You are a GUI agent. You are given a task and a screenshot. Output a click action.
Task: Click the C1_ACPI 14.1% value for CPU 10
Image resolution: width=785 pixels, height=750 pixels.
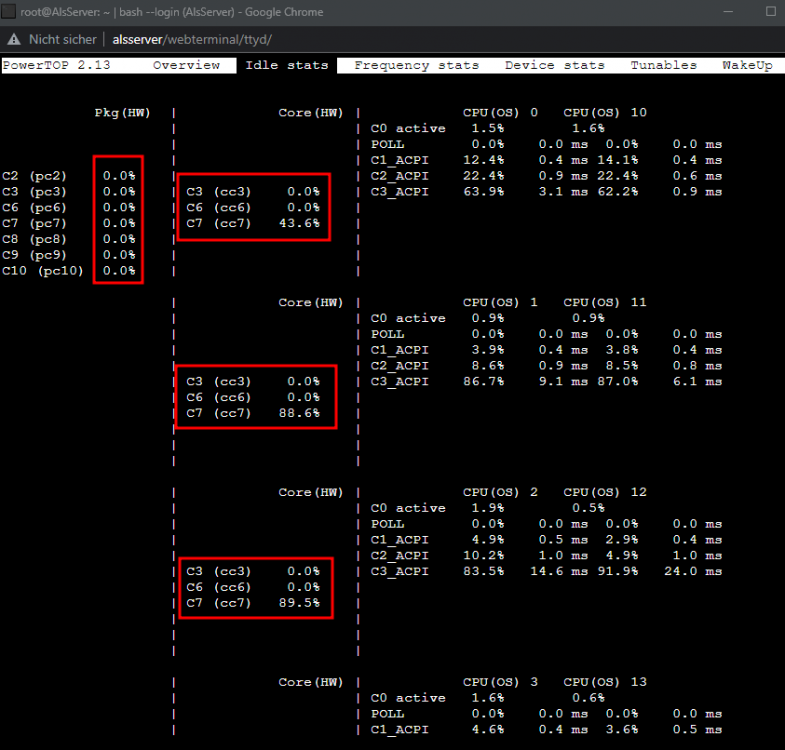618,160
